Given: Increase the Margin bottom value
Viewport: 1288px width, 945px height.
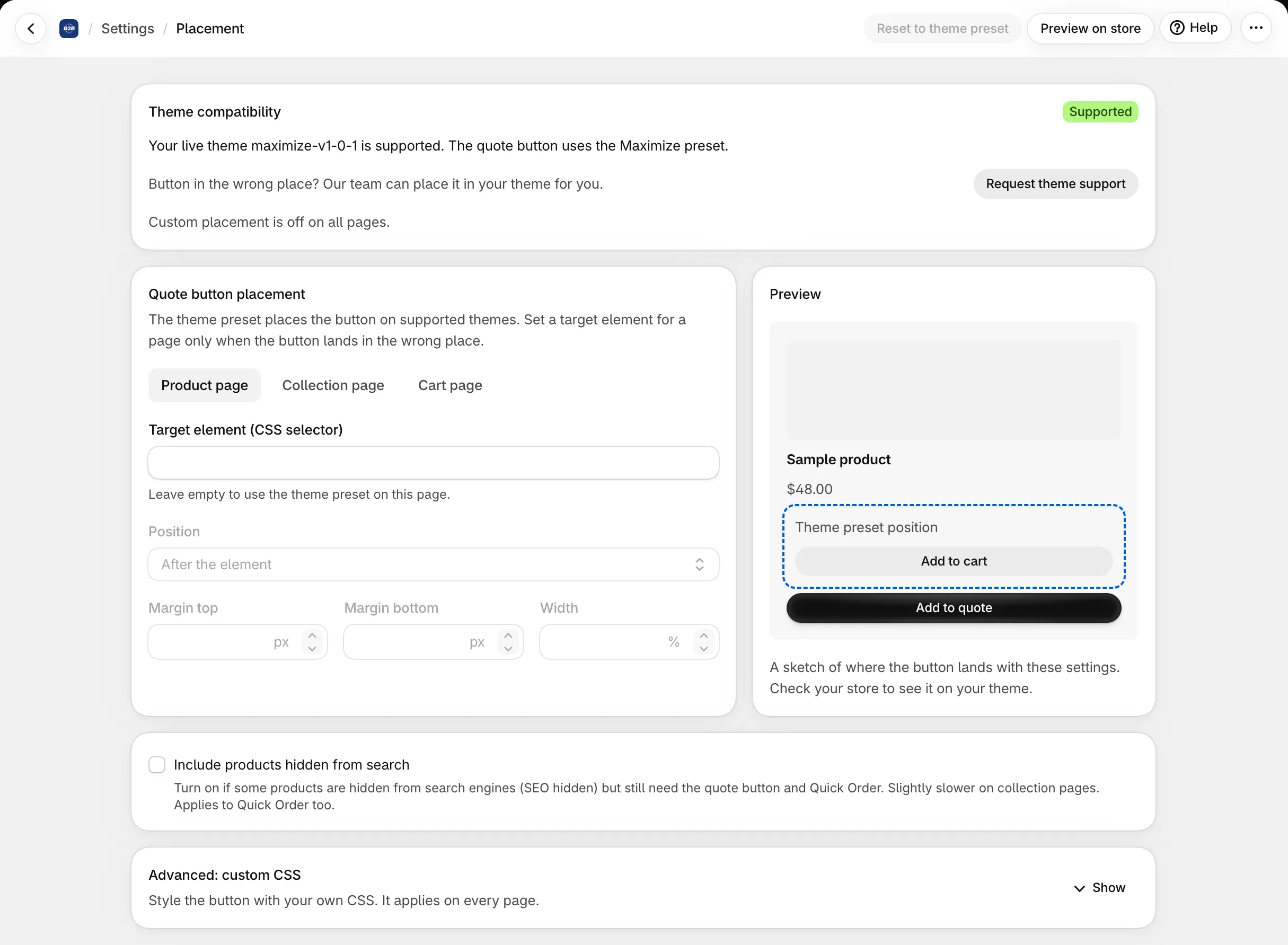Looking at the screenshot, I should coord(508,635).
